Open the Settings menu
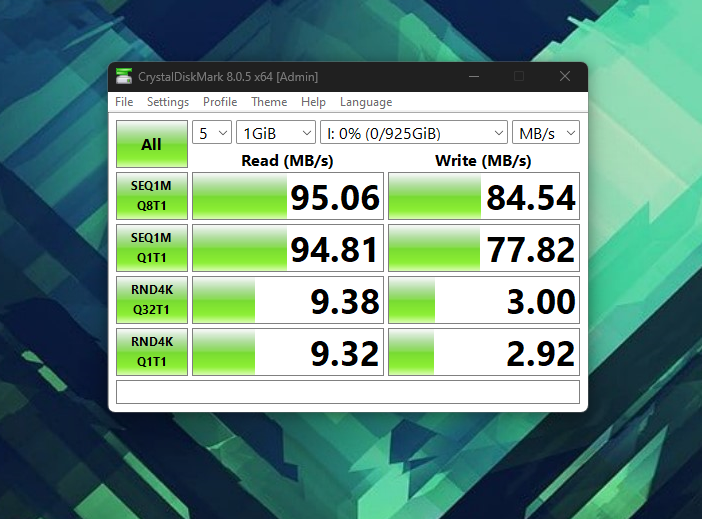Image resolution: width=702 pixels, height=519 pixels. [168, 102]
